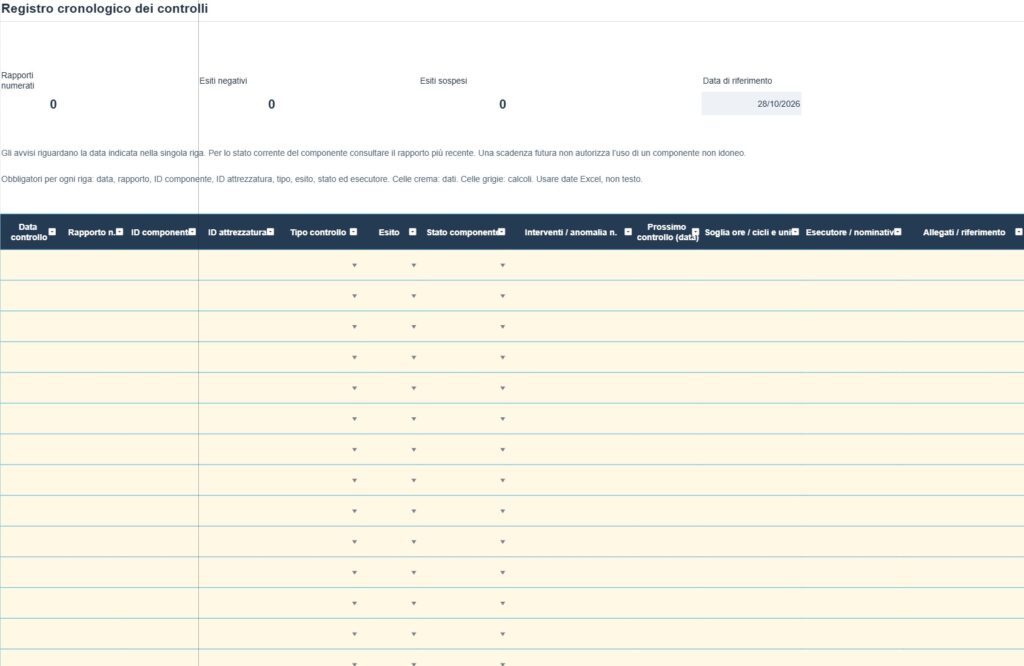Select the Esiti sospesi count value 0

pos(502,104)
